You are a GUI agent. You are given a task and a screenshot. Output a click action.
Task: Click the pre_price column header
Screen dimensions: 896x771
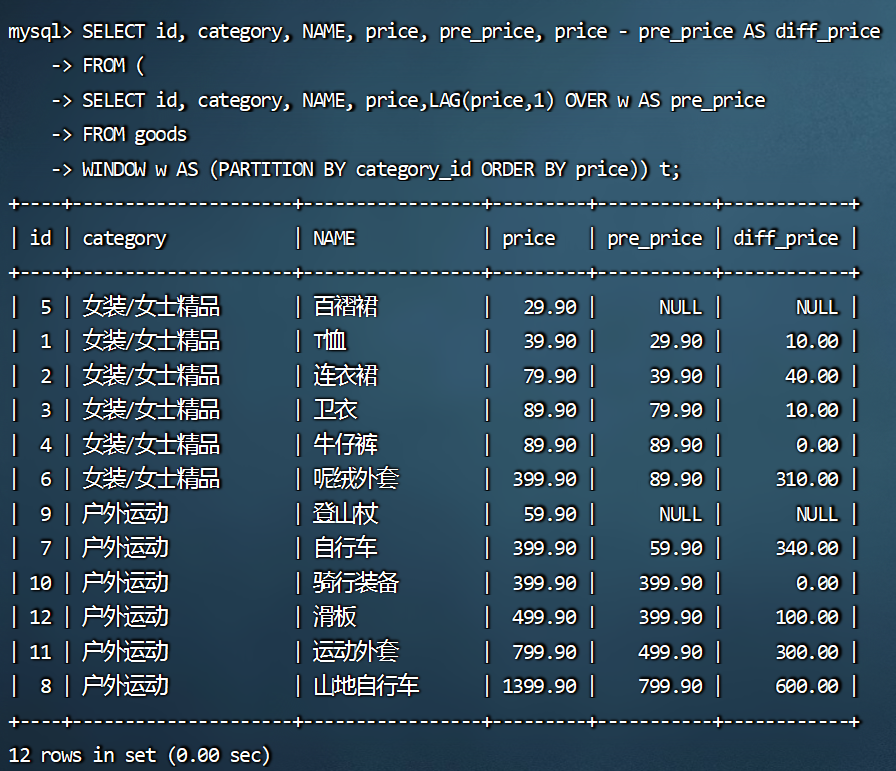(x=654, y=238)
